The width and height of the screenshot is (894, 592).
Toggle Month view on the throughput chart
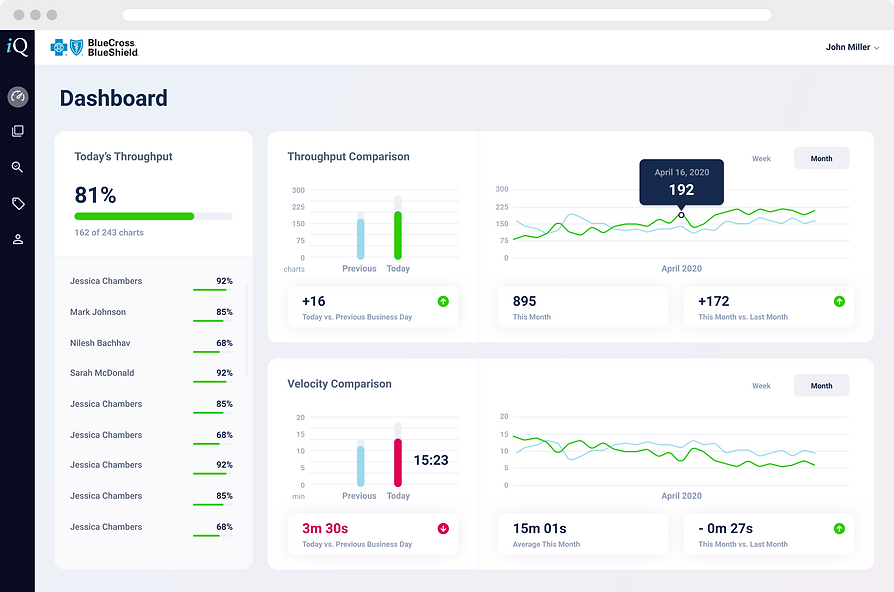coord(820,158)
